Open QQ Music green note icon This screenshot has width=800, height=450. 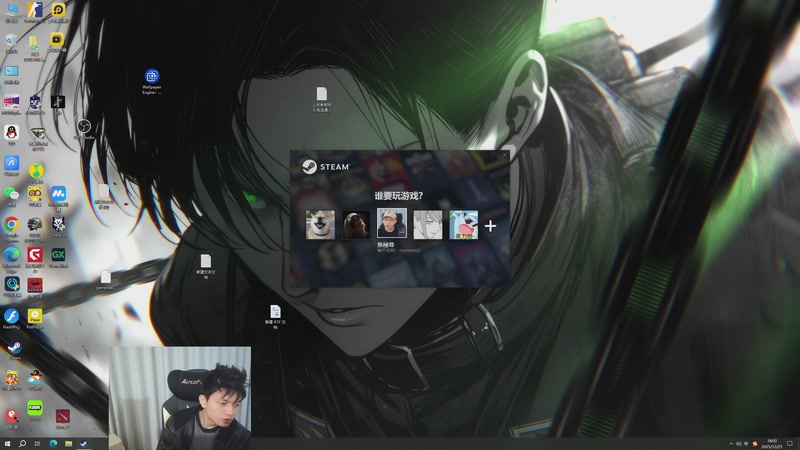tap(35, 172)
